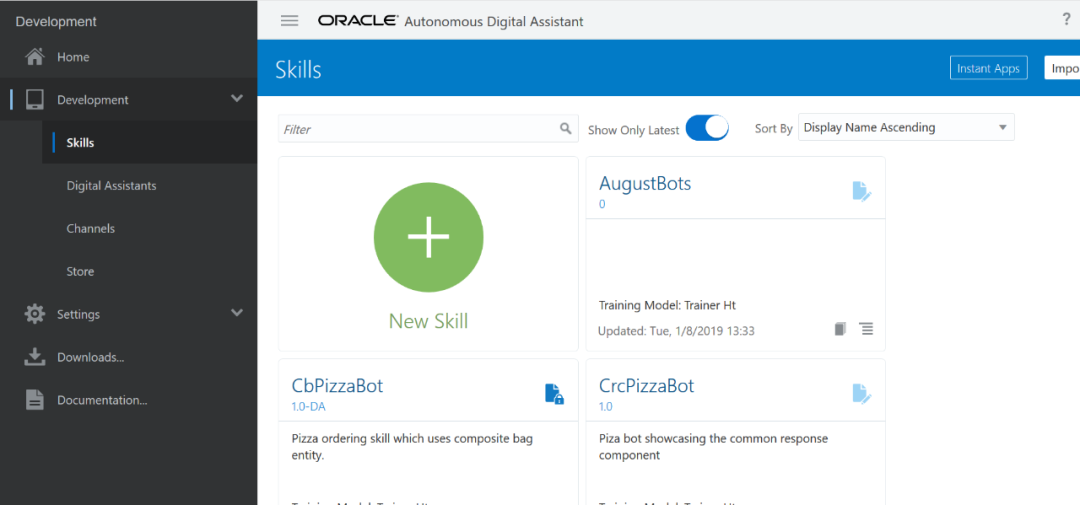The image size is (1080, 505).
Task: Click the "Sort By" label
Action: click(x=773, y=129)
